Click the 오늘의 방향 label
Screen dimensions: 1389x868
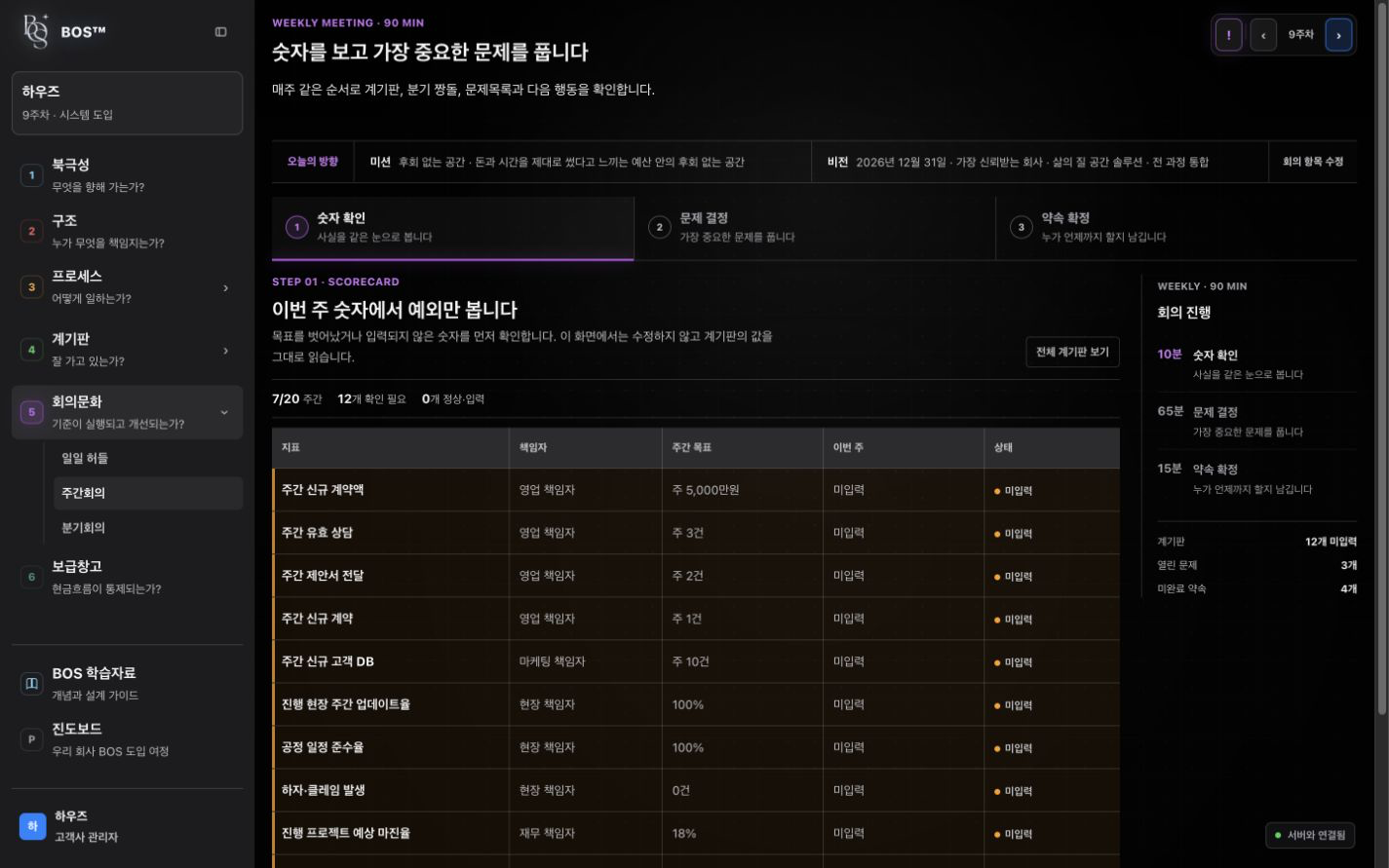coord(313,162)
